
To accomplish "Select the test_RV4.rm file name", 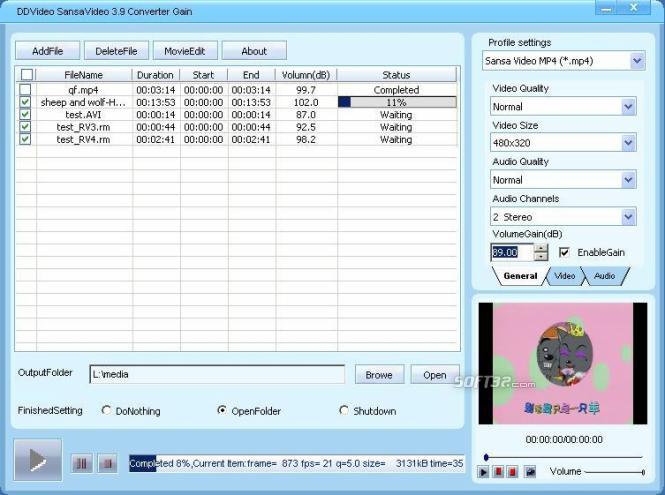I will tap(84, 139).
